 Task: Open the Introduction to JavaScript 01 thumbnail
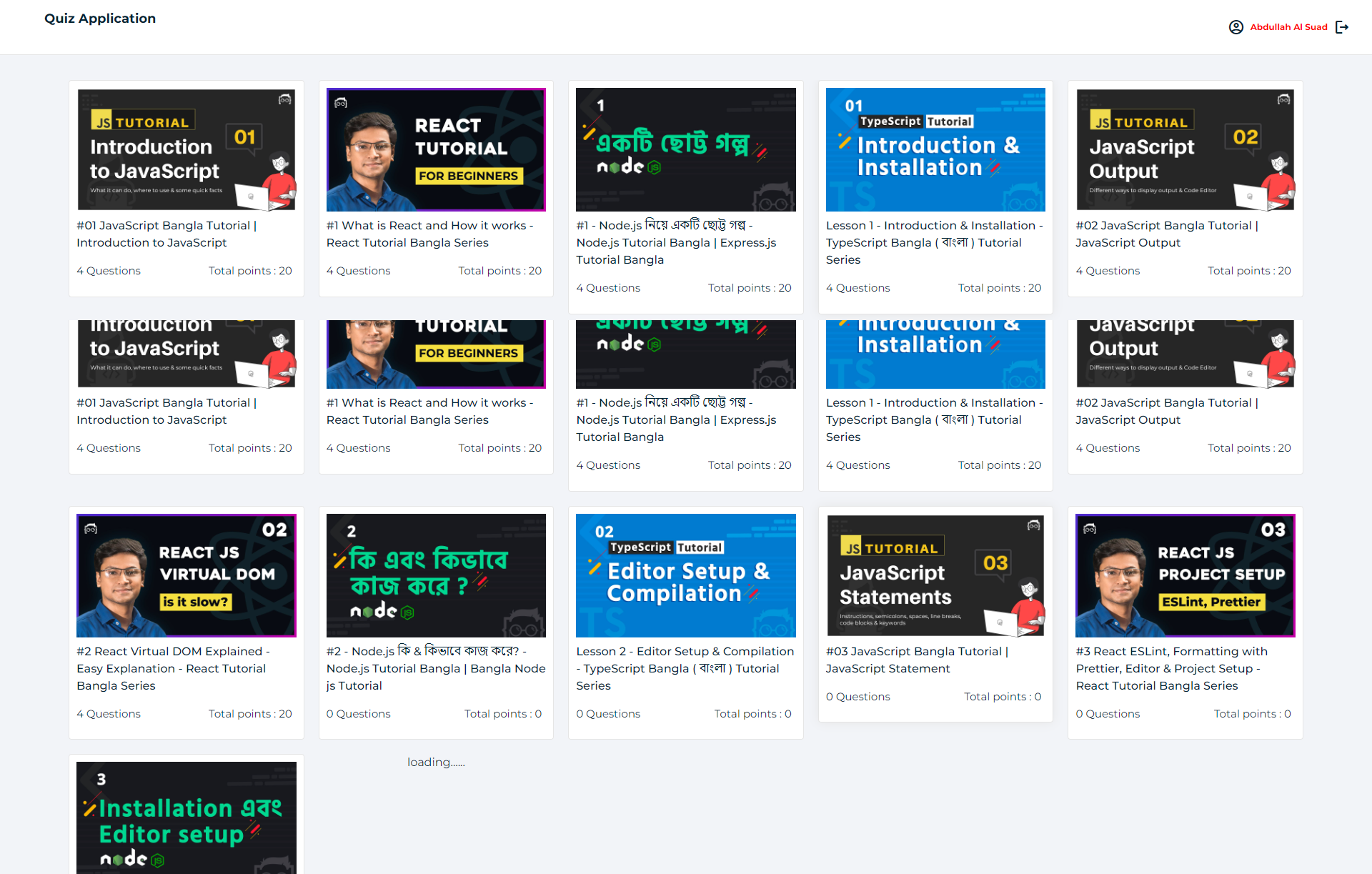(186, 149)
